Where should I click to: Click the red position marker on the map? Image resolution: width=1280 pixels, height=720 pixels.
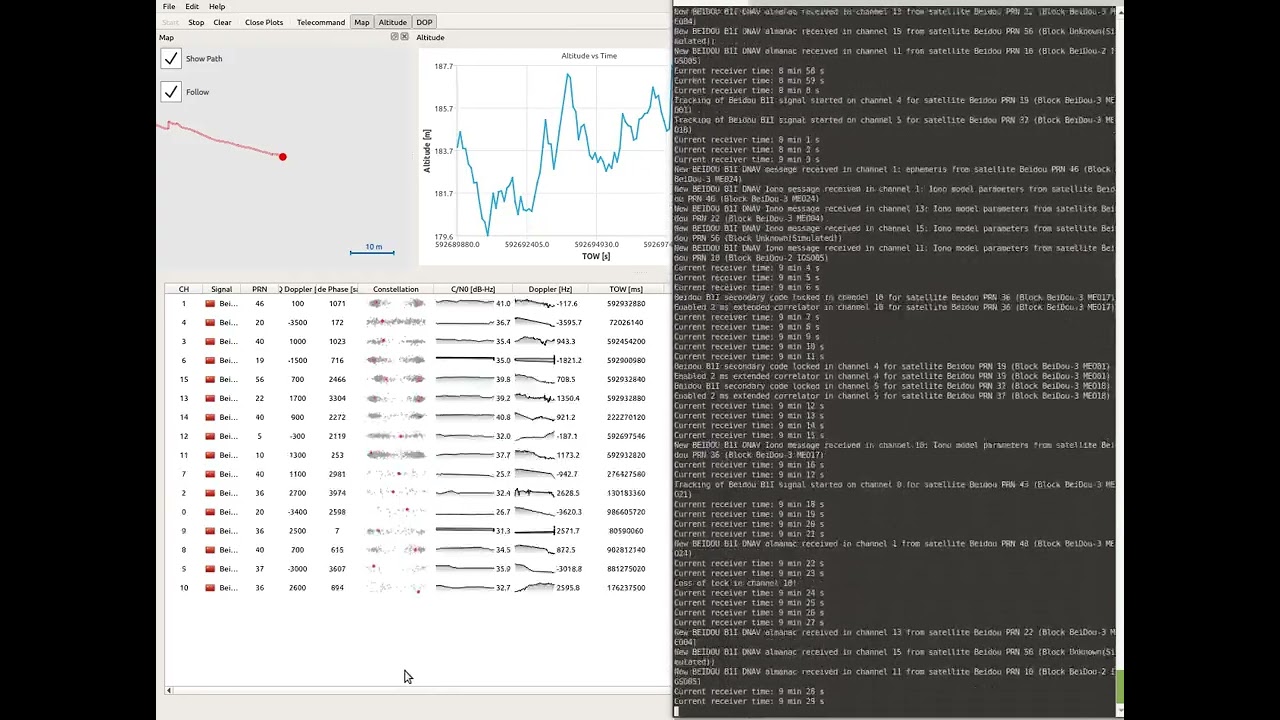click(283, 157)
